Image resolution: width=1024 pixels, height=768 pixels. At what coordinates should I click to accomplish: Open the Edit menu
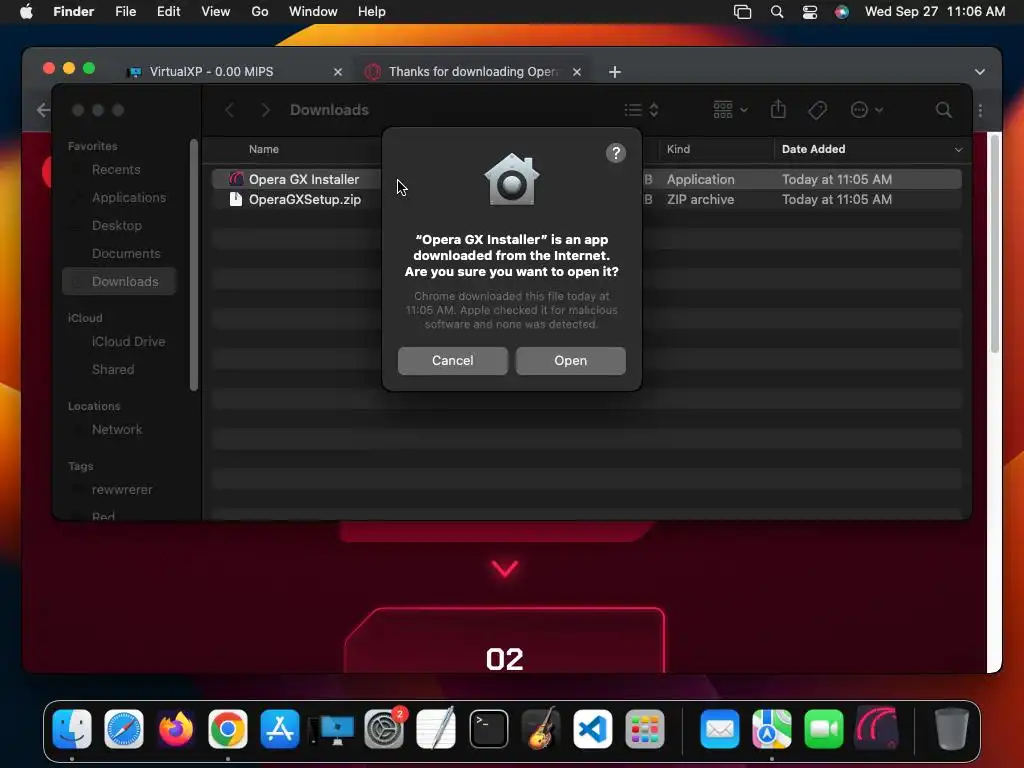pyautogui.click(x=168, y=12)
